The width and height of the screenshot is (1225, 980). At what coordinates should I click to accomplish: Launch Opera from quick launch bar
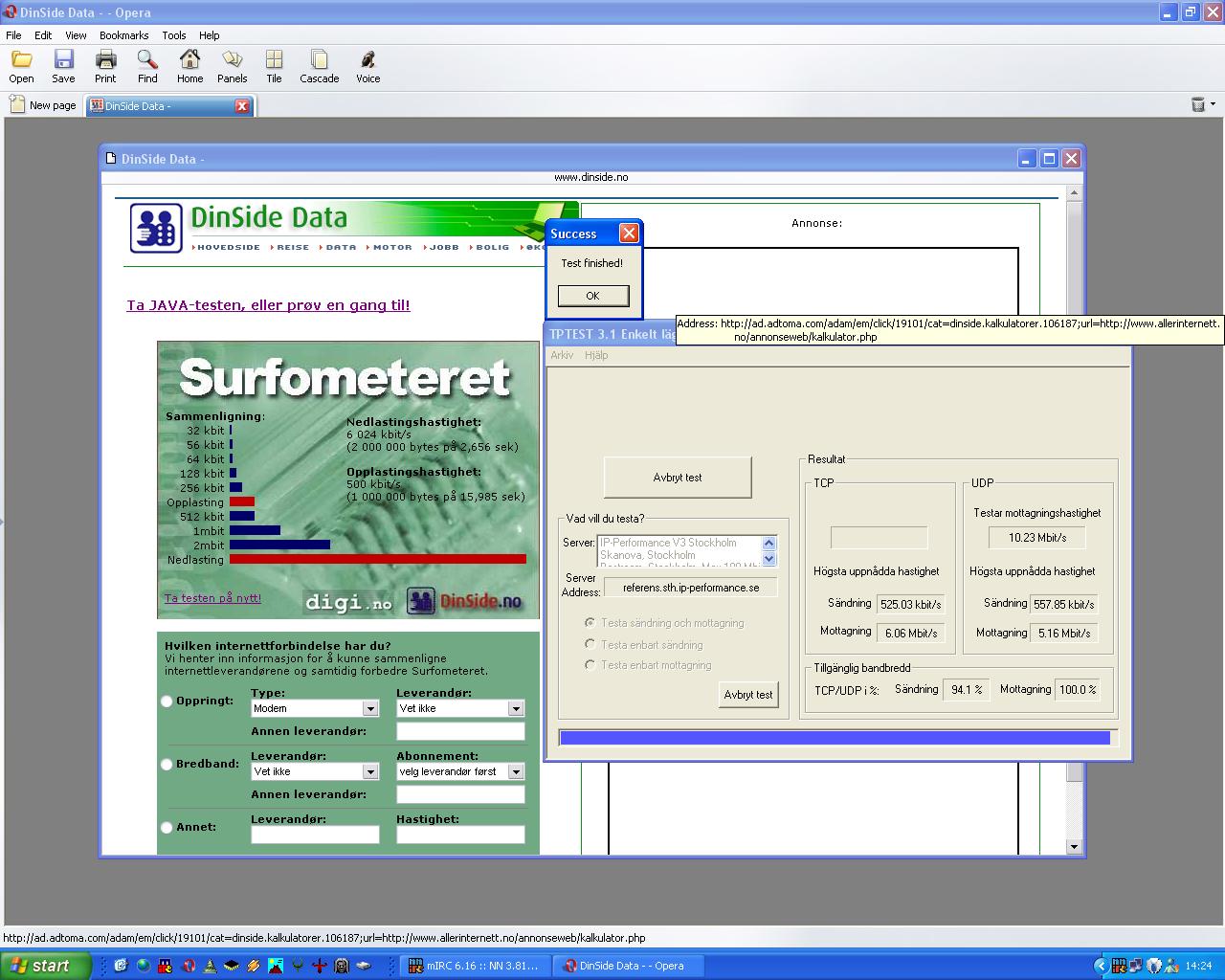coord(189,966)
